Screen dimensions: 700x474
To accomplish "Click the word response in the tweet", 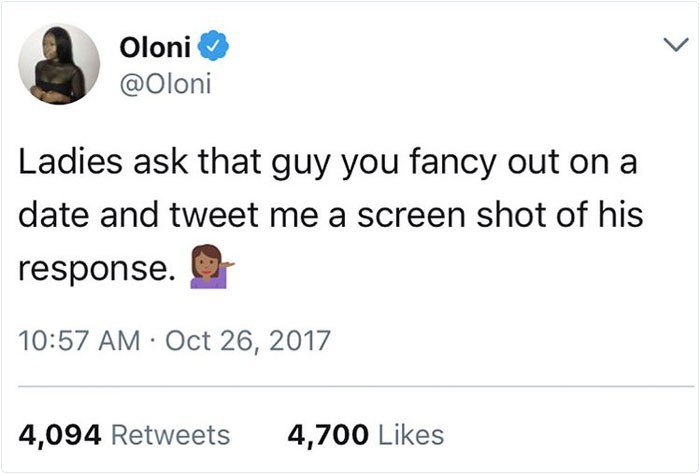I will 97,270.
